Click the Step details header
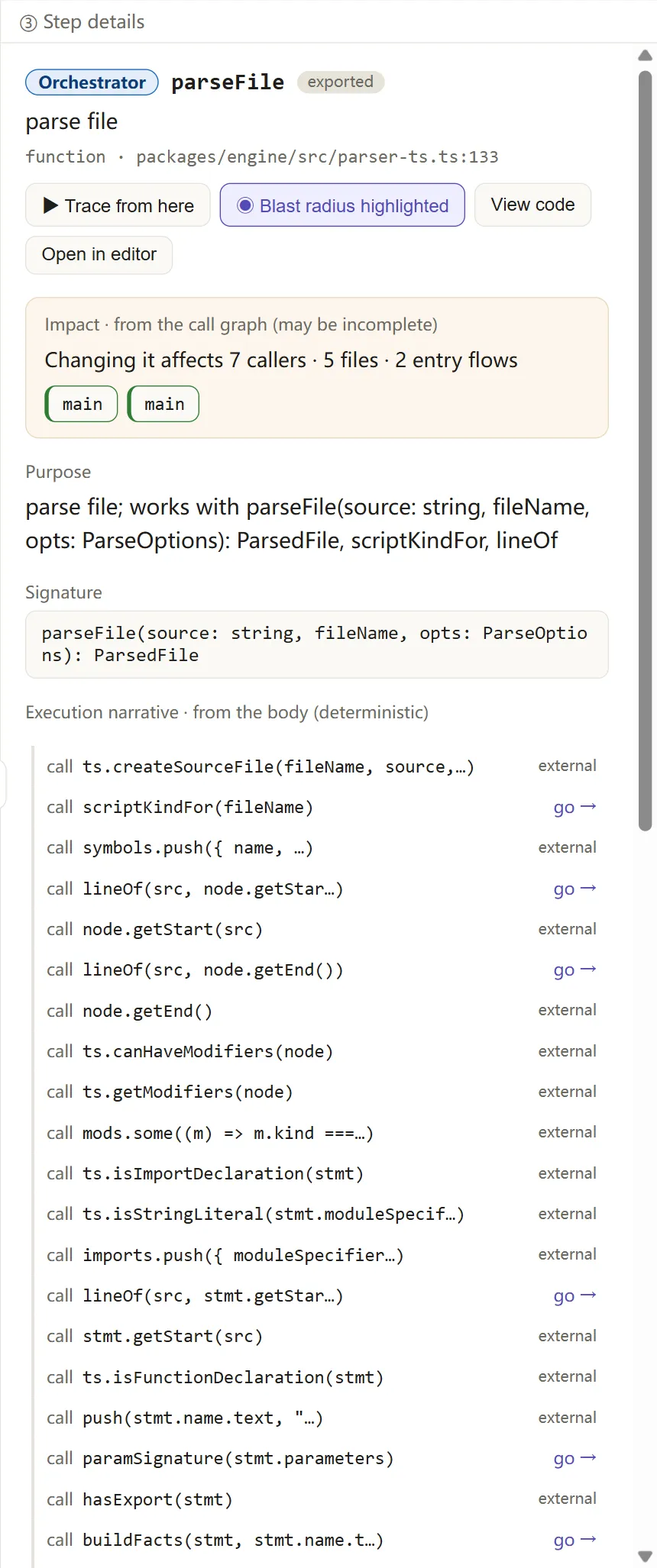 pos(83,22)
